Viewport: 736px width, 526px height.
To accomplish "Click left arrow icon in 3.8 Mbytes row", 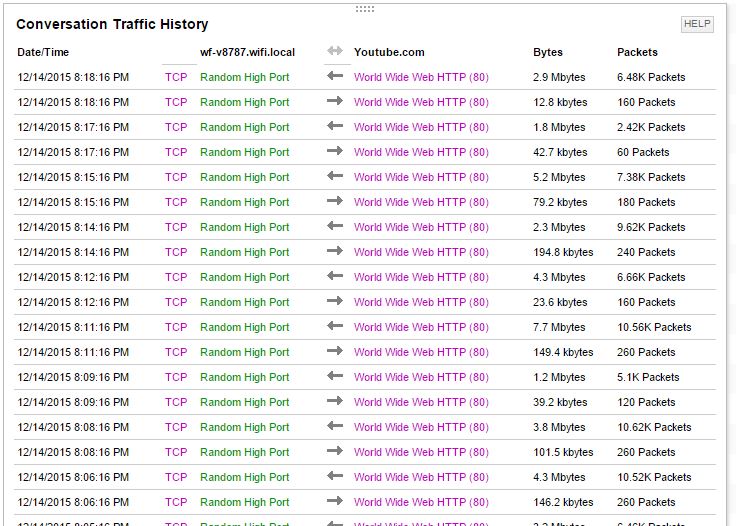I will [x=335, y=426].
